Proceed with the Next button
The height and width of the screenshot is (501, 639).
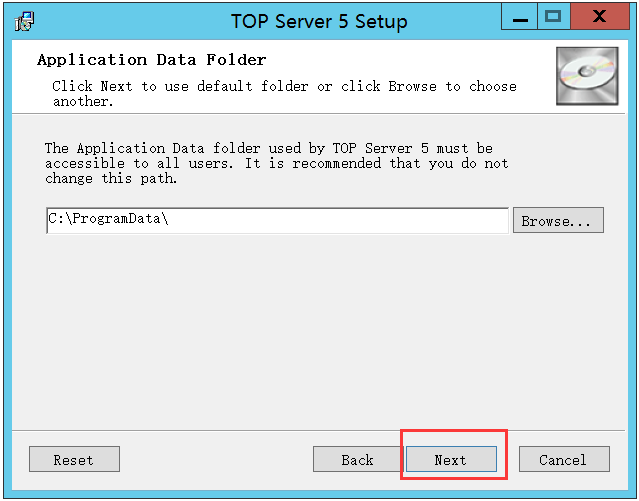coord(450,460)
